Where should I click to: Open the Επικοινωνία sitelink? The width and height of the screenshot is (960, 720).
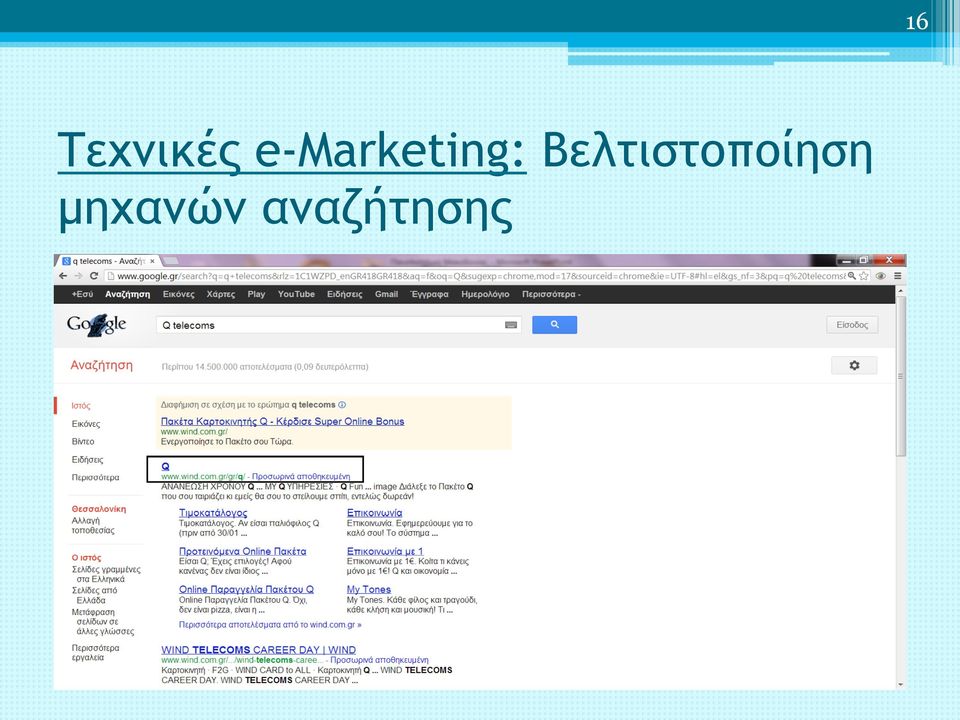point(375,512)
